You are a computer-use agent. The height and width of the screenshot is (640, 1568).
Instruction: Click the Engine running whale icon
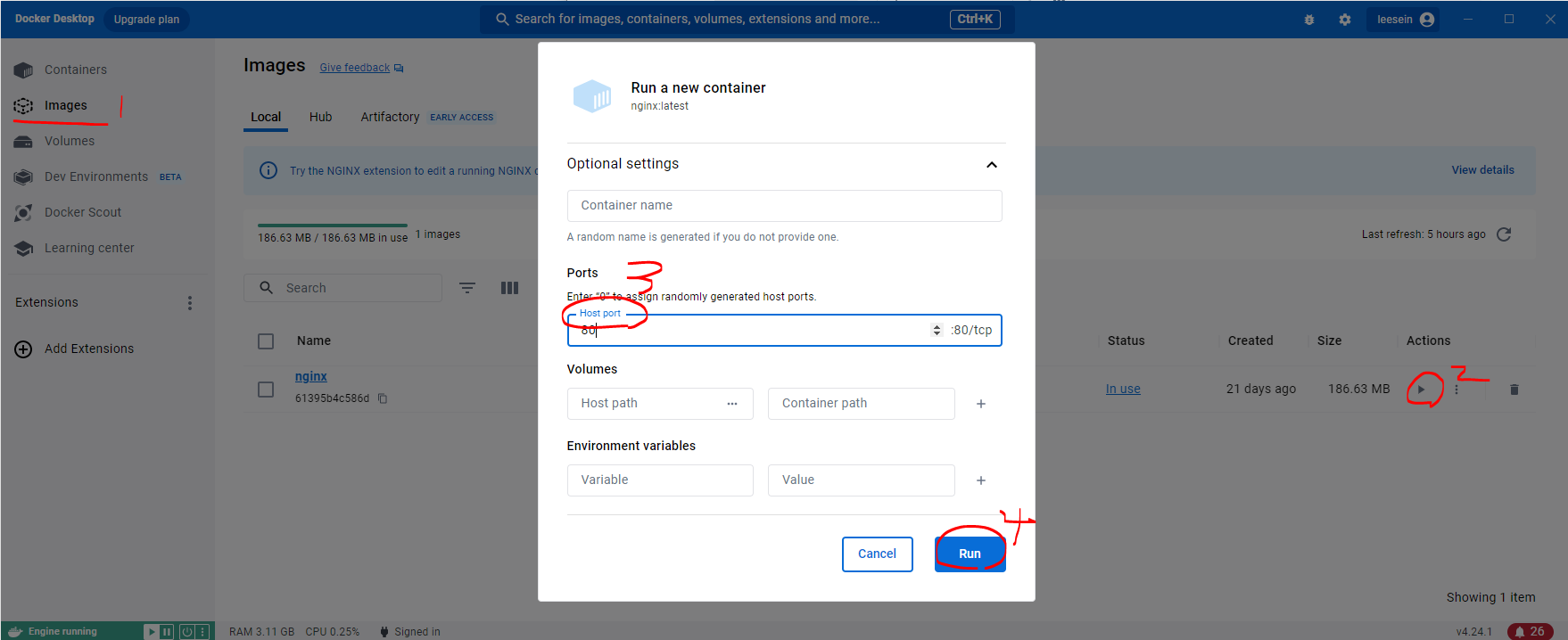pyautogui.click(x=15, y=631)
